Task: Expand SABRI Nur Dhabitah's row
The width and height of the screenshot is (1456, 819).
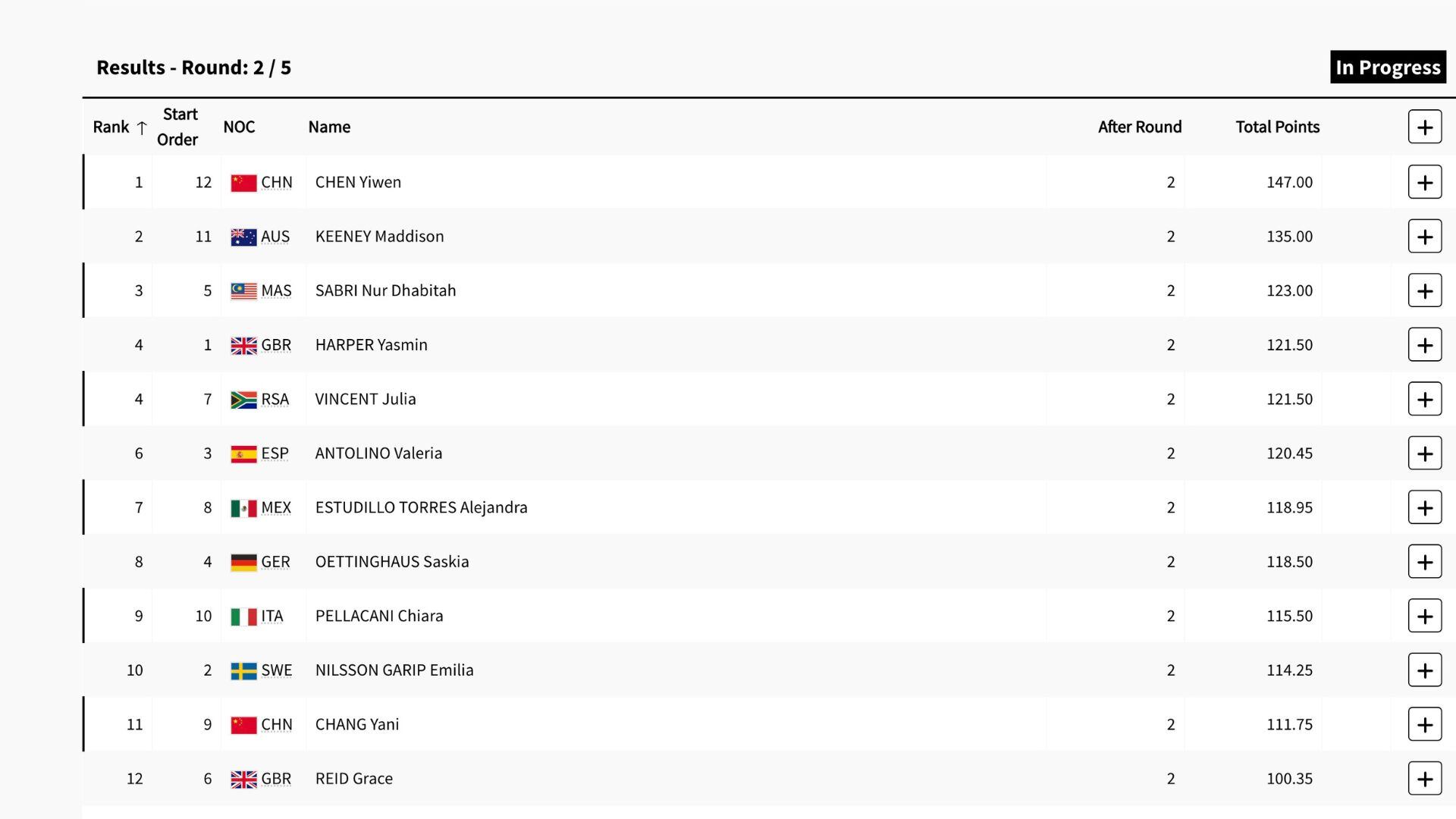Action: pos(1424,291)
